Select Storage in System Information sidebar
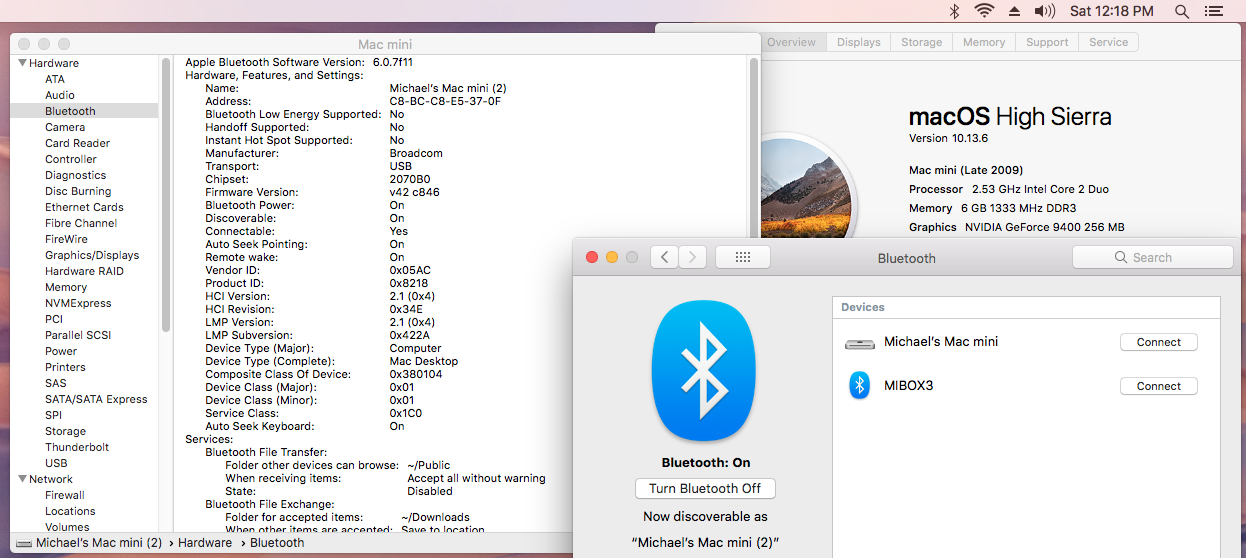The height and width of the screenshot is (558, 1246). (65, 431)
